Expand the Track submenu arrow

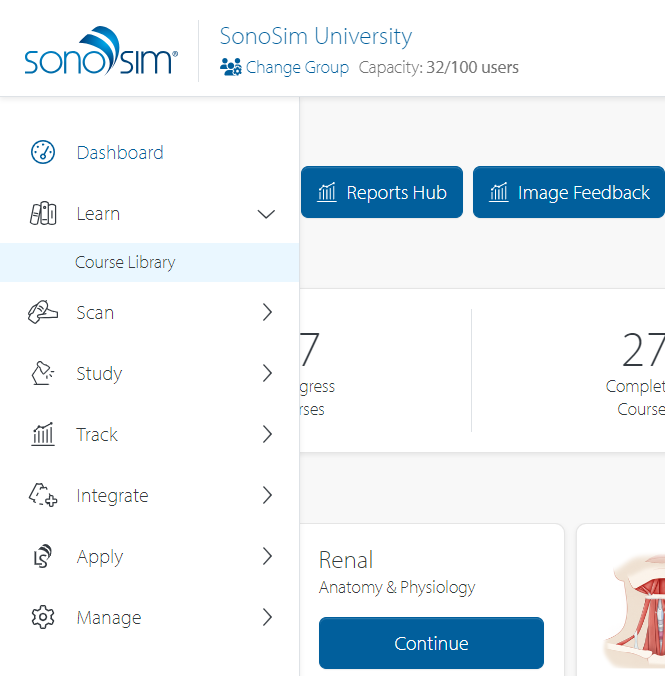click(x=267, y=435)
